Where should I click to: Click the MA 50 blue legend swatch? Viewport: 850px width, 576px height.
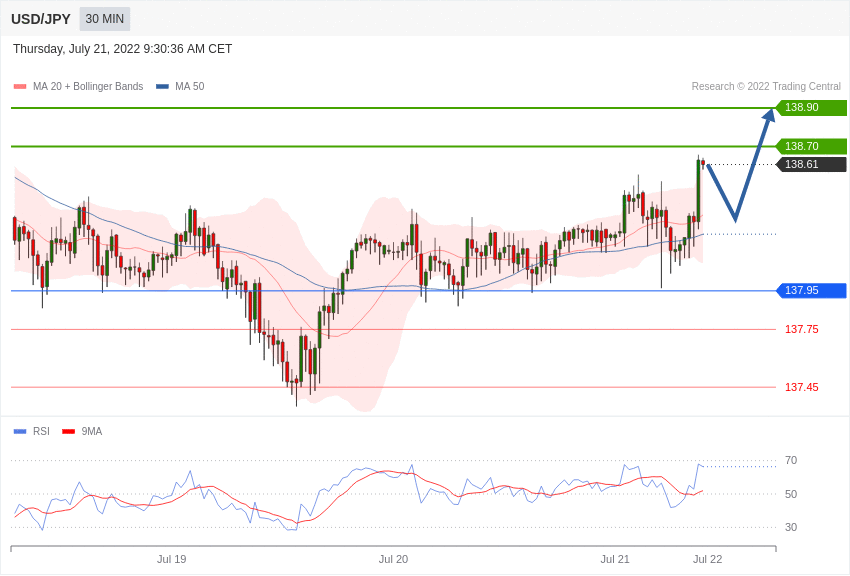162,87
